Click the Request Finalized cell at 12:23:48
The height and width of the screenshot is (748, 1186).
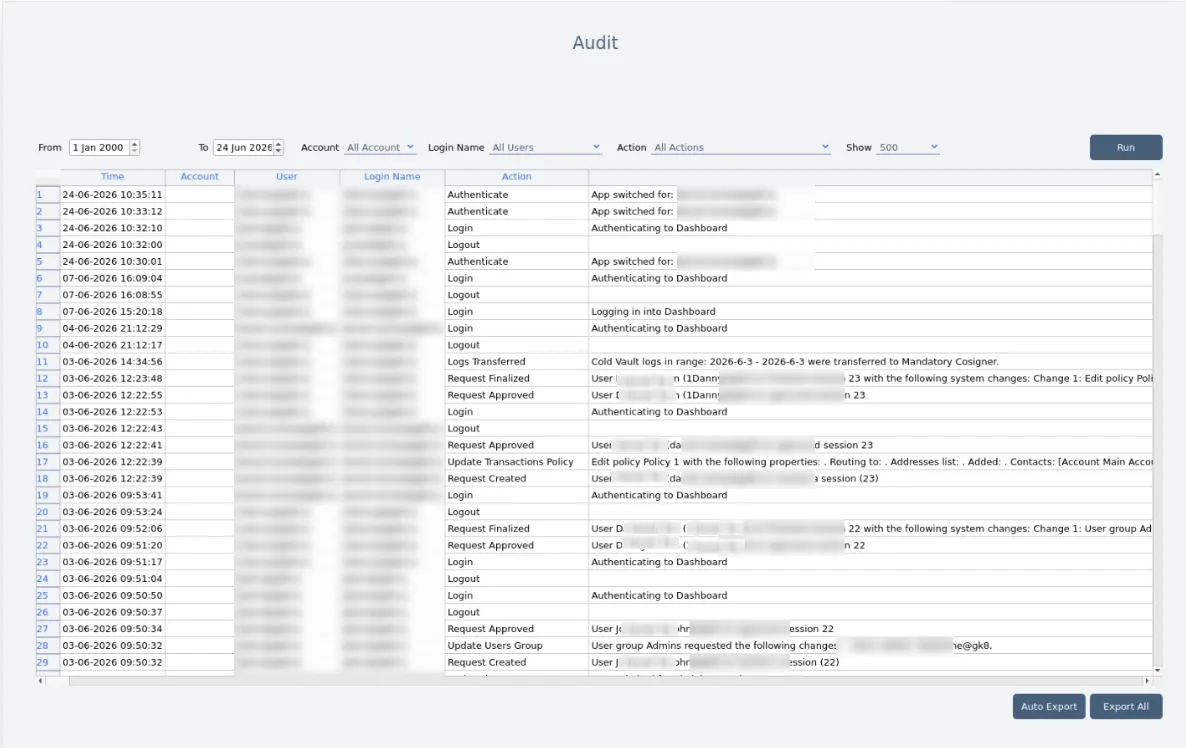pos(517,378)
